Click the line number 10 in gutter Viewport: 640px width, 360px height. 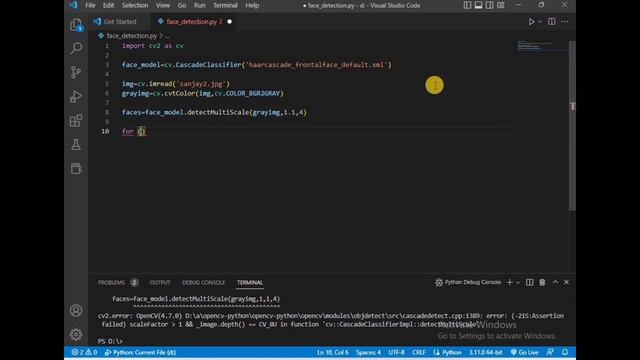pyautogui.click(x=105, y=131)
